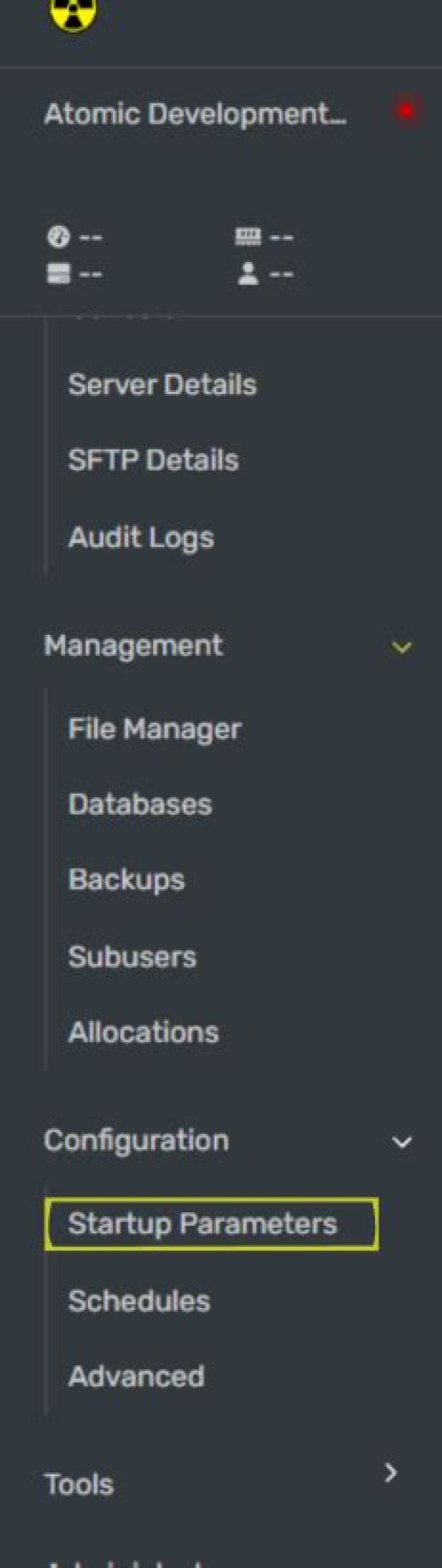Click the red server status indicator dot
The width and height of the screenshot is (442, 1568).
[x=406, y=111]
